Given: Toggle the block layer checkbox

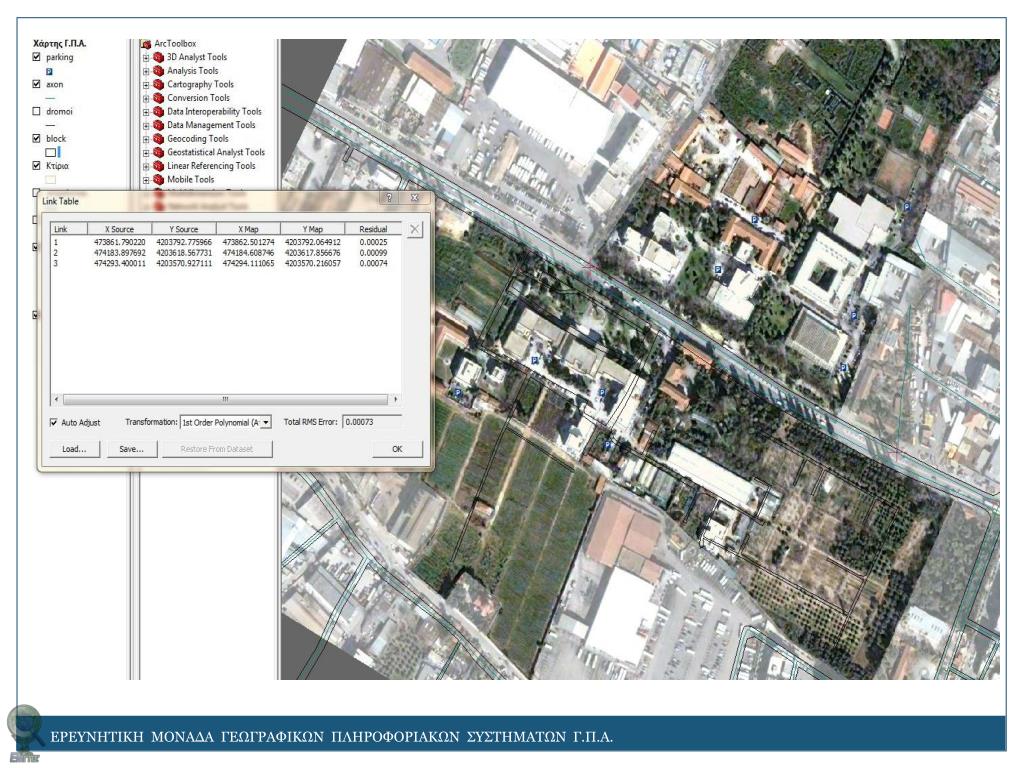Looking at the screenshot, I should tap(37, 138).
